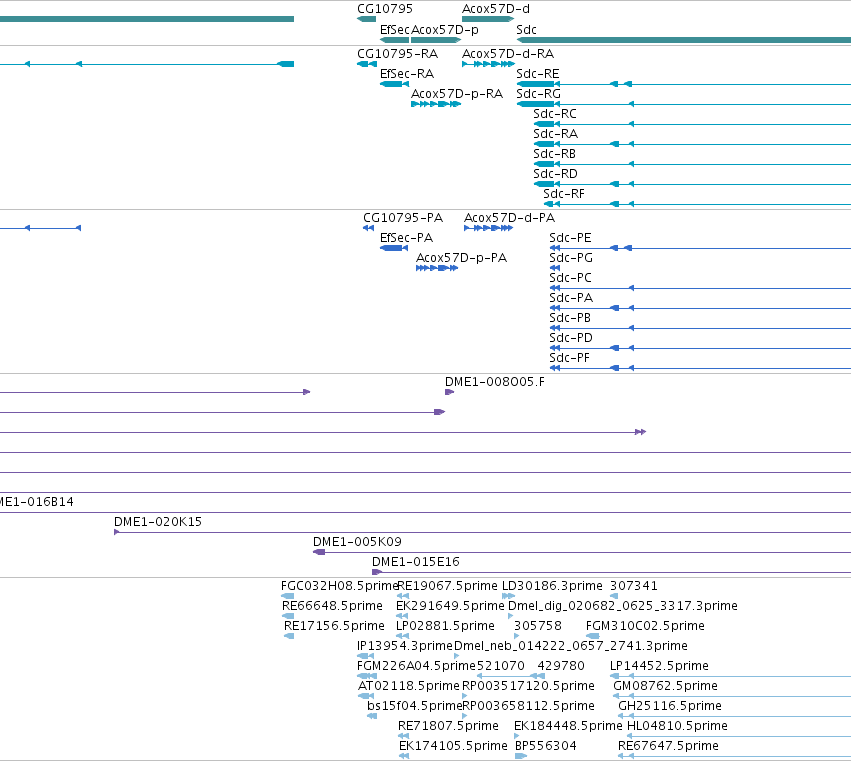
Task: Select the RE66648.5prime EST label
Action: pyautogui.click(x=332, y=606)
